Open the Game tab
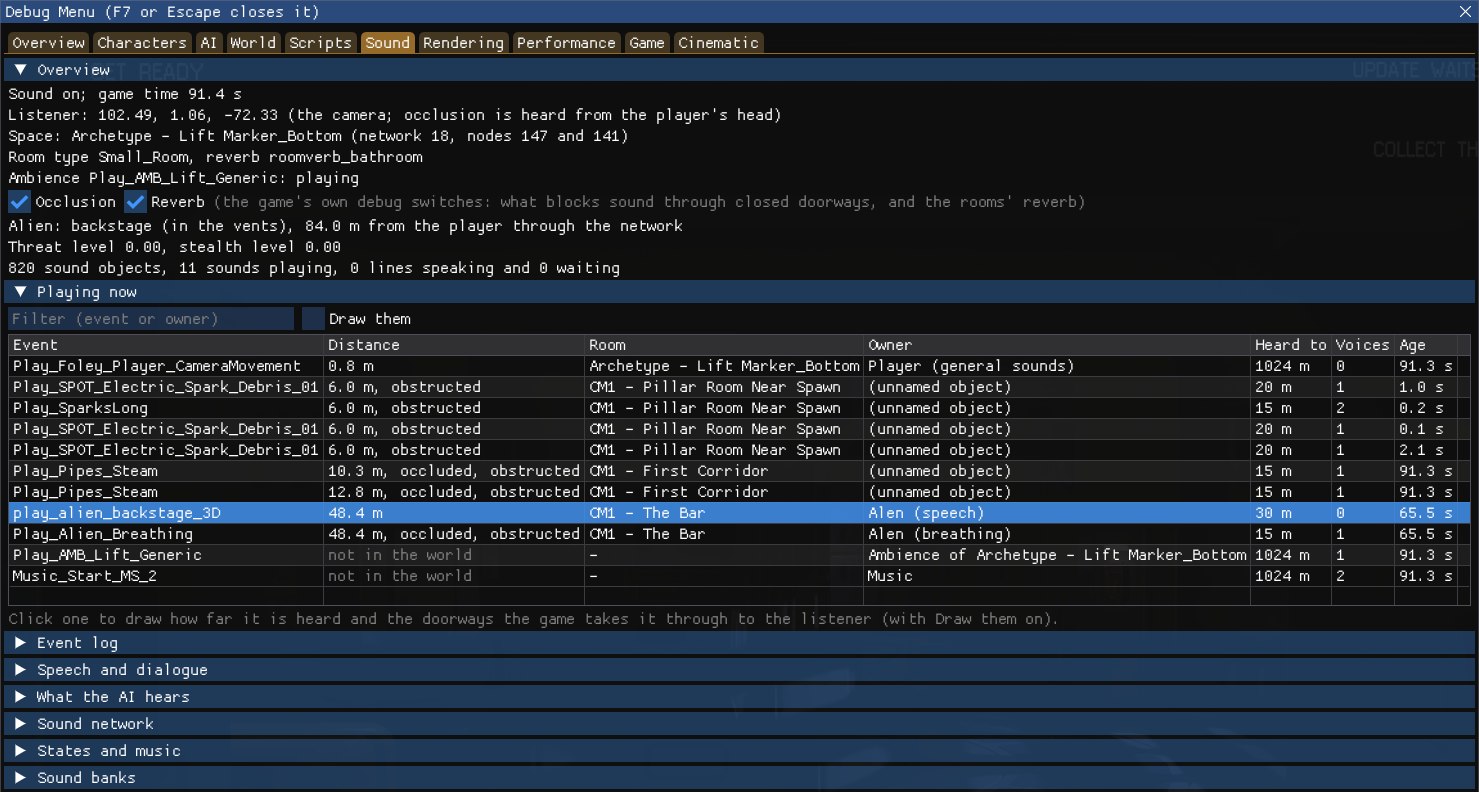Viewport: 1479px width, 792px height. (647, 43)
